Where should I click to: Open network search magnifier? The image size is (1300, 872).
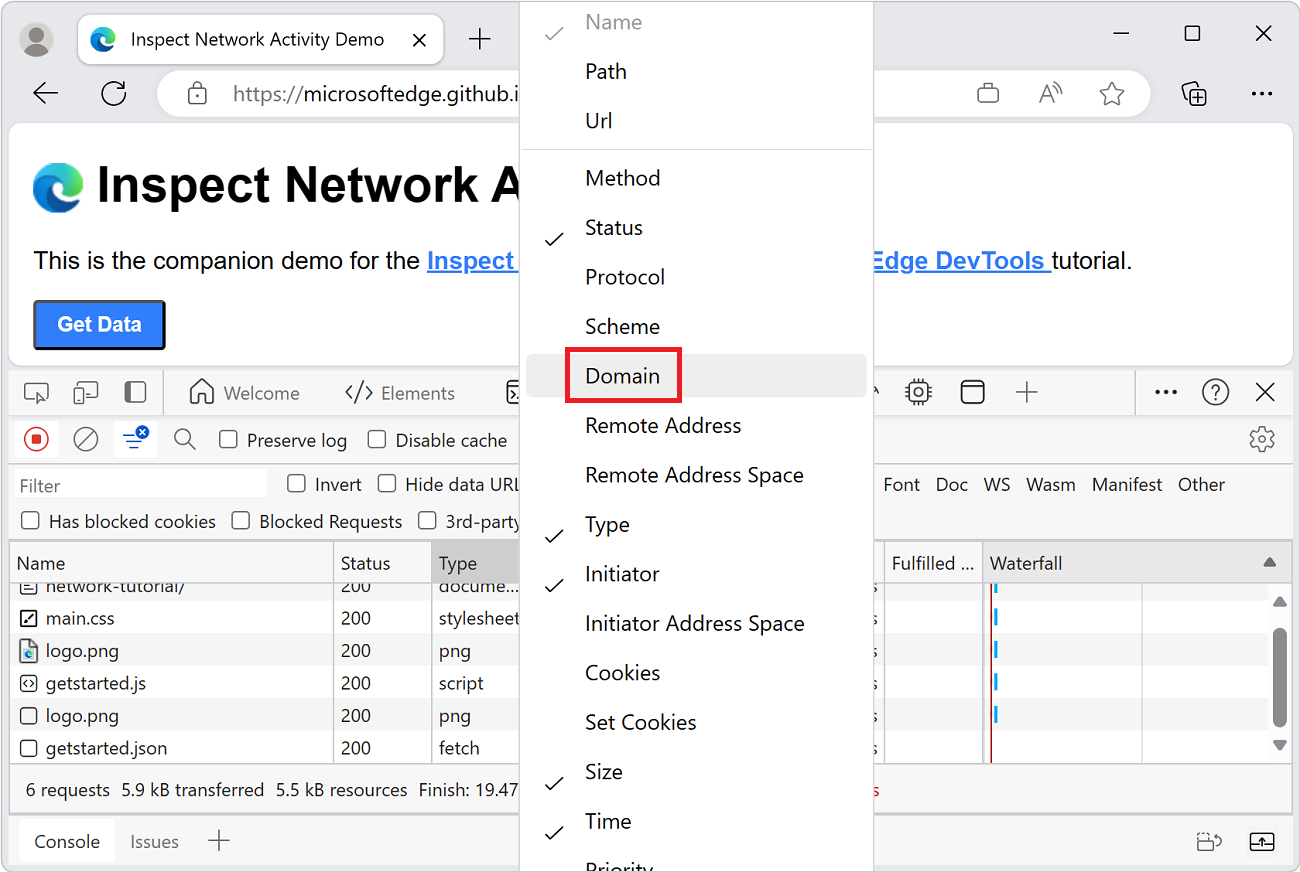185,439
